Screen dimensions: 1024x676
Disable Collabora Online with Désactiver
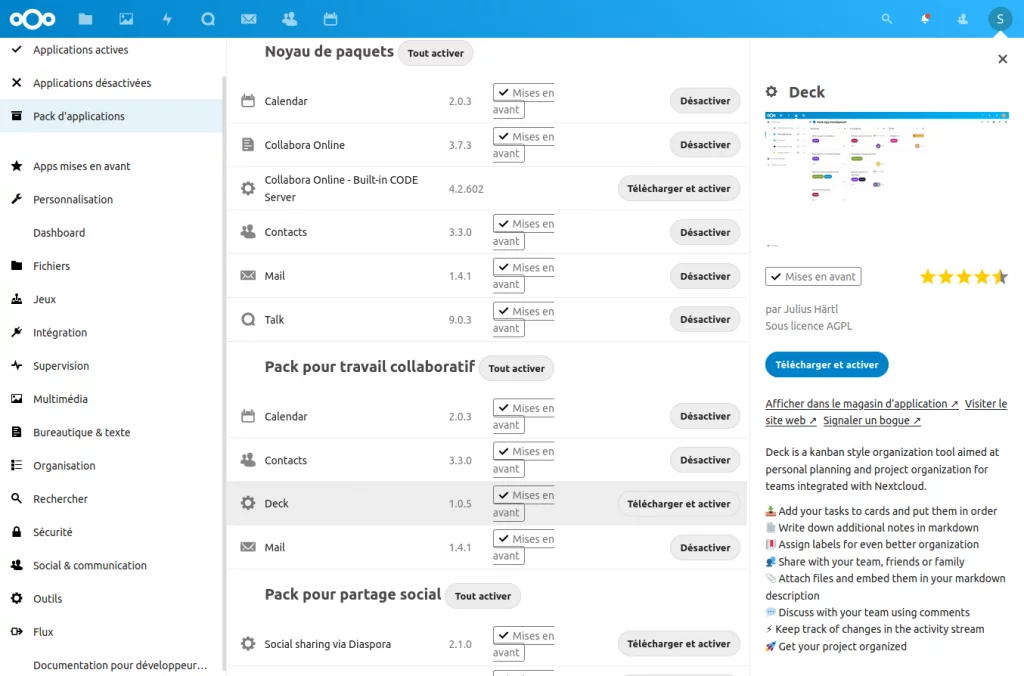(705, 144)
